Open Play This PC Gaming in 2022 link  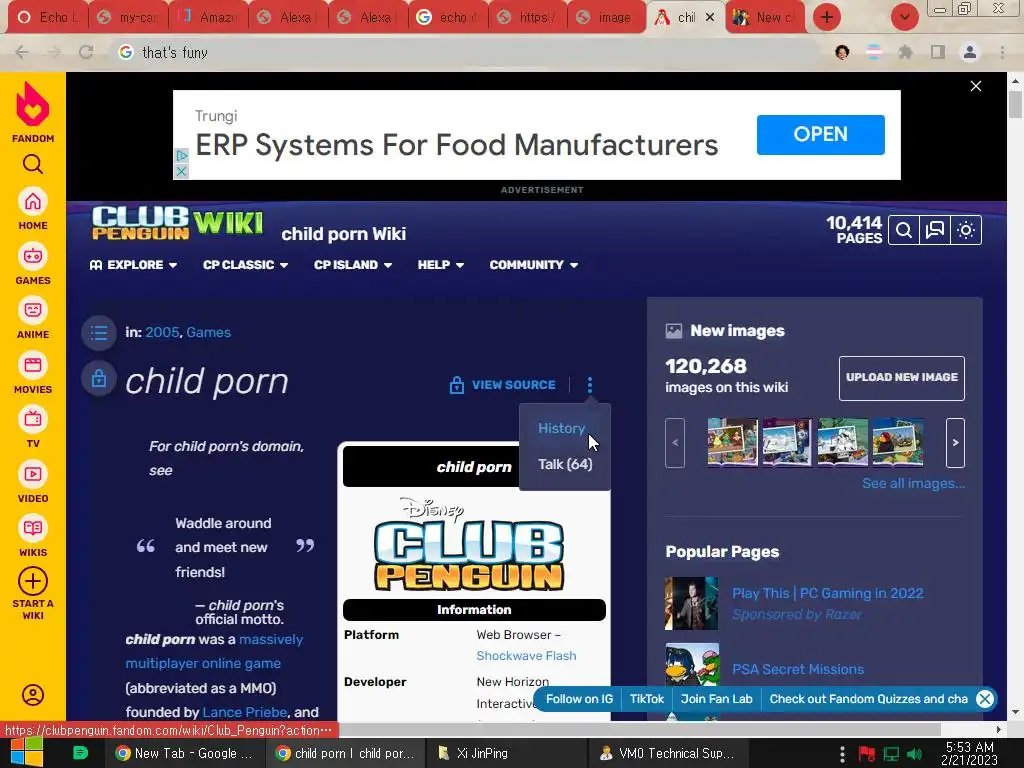(x=827, y=593)
